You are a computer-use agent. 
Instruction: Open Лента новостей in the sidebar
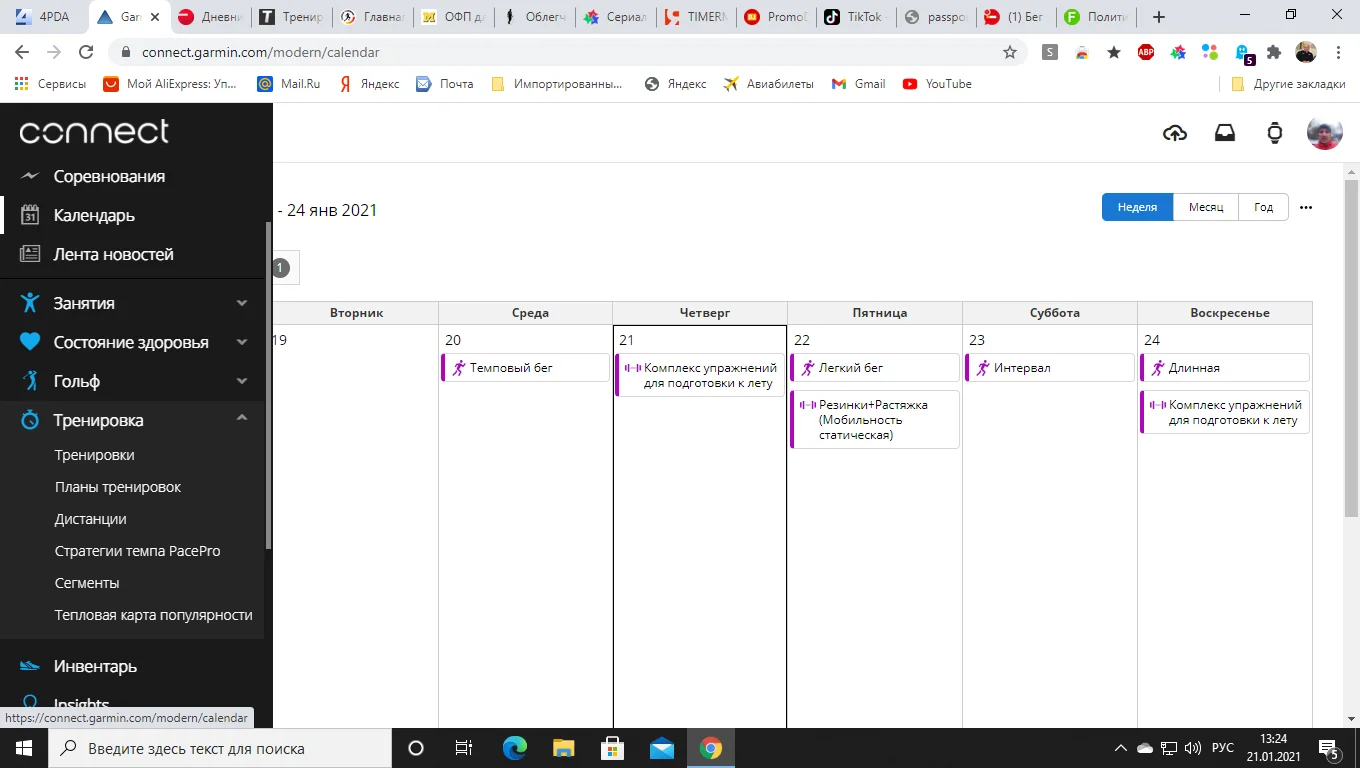tap(113, 254)
